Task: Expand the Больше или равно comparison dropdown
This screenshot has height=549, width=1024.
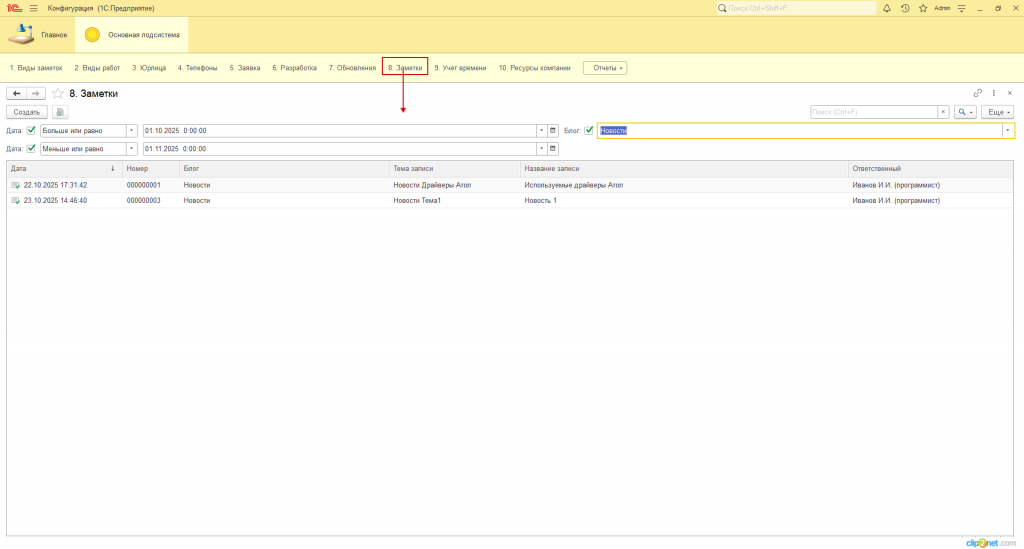Action: tap(131, 131)
